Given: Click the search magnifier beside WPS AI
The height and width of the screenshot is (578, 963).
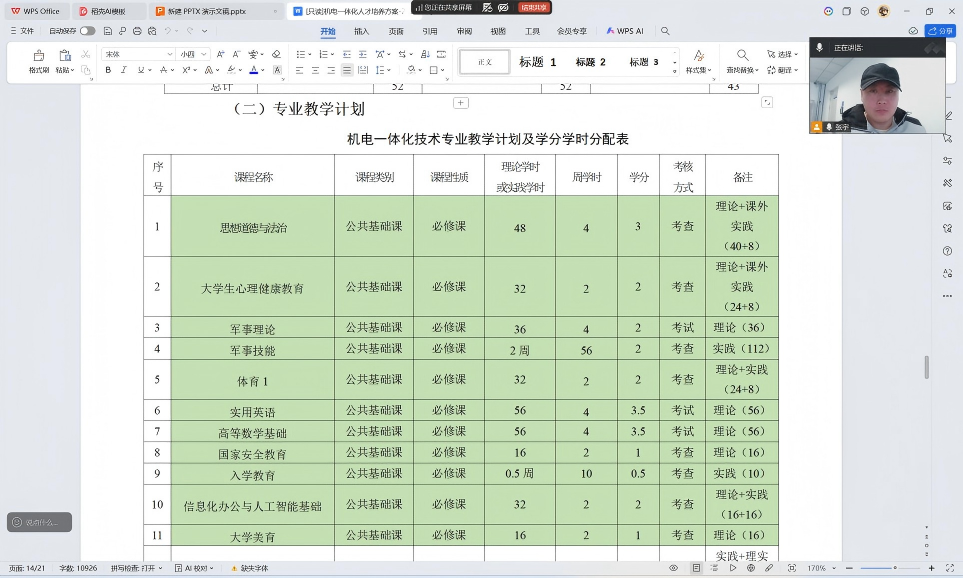Looking at the screenshot, I should [x=665, y=31].
